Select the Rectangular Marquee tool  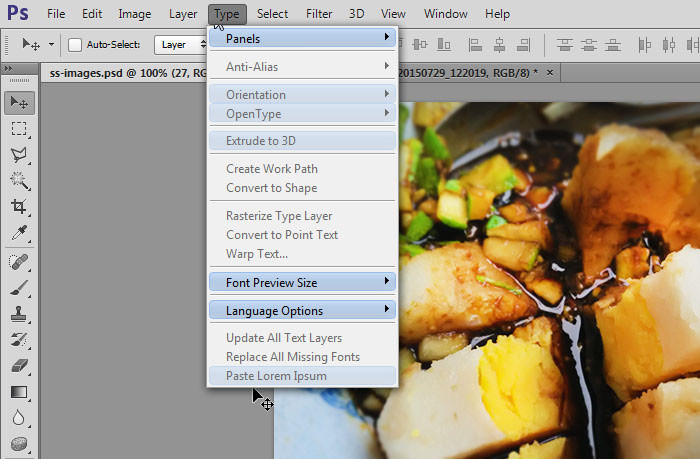[x=19, y=128]
